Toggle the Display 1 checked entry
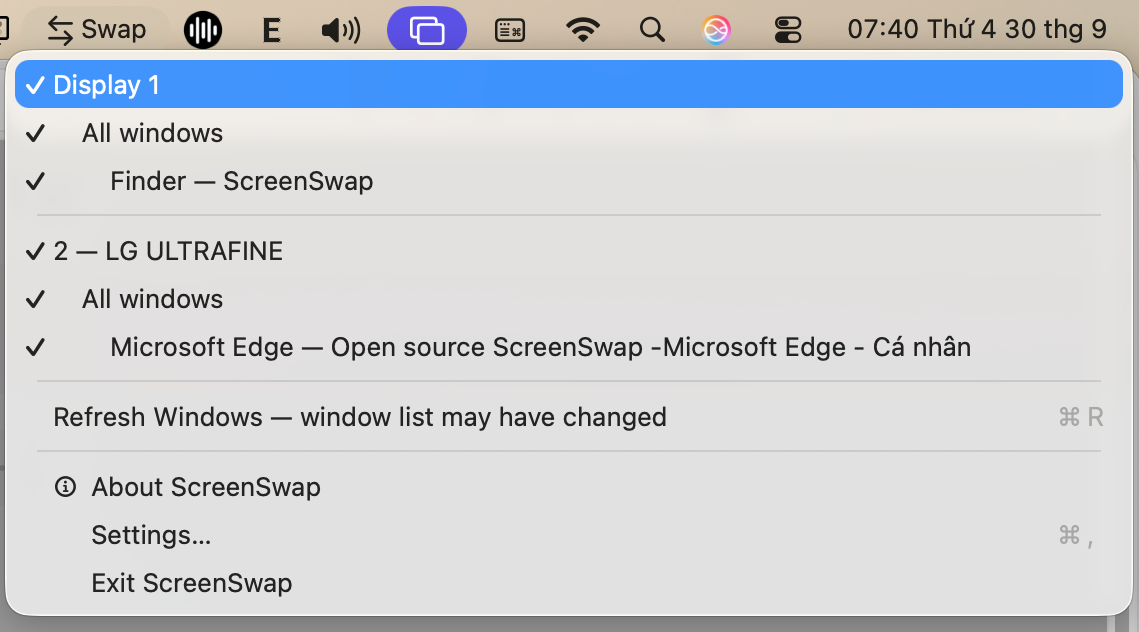This screenshot has height=632, width=1139. (x=569, y=84)
